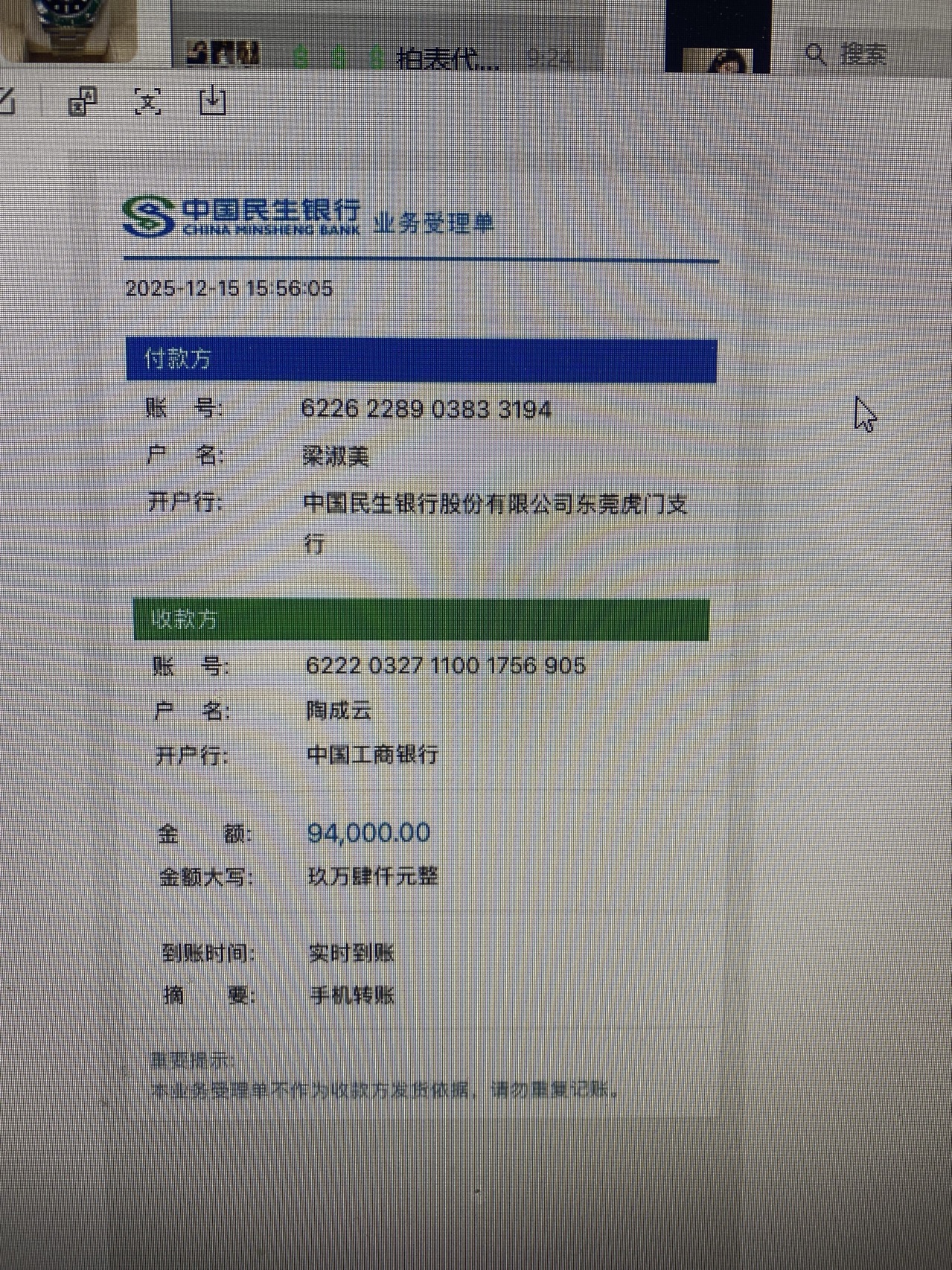Click the translate image icon in viewer toolbar
The height and width of the screenshot is (1270, 952).
[x=82, y=101]
